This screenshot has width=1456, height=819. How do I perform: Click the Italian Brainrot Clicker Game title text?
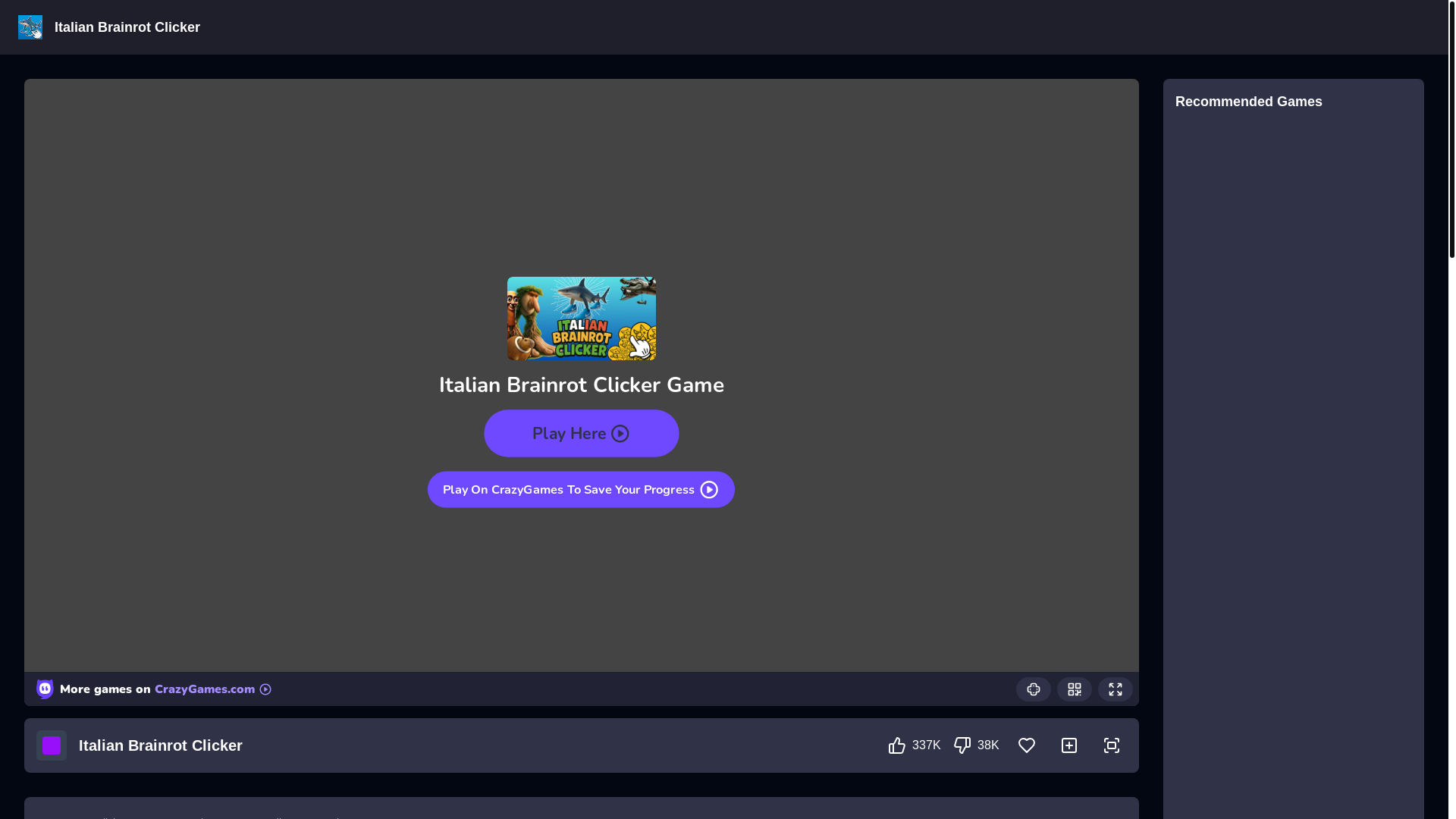(x=582, y=385)
